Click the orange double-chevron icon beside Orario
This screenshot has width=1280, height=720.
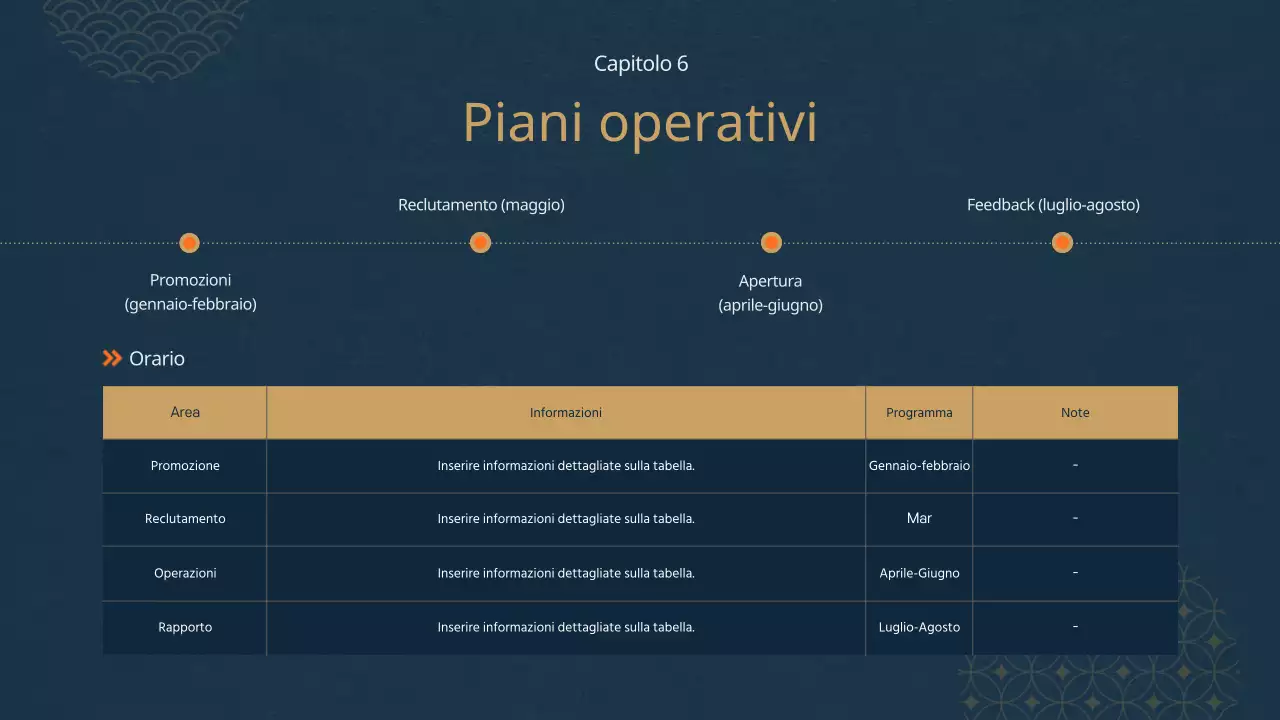click(x=110, y=358)
